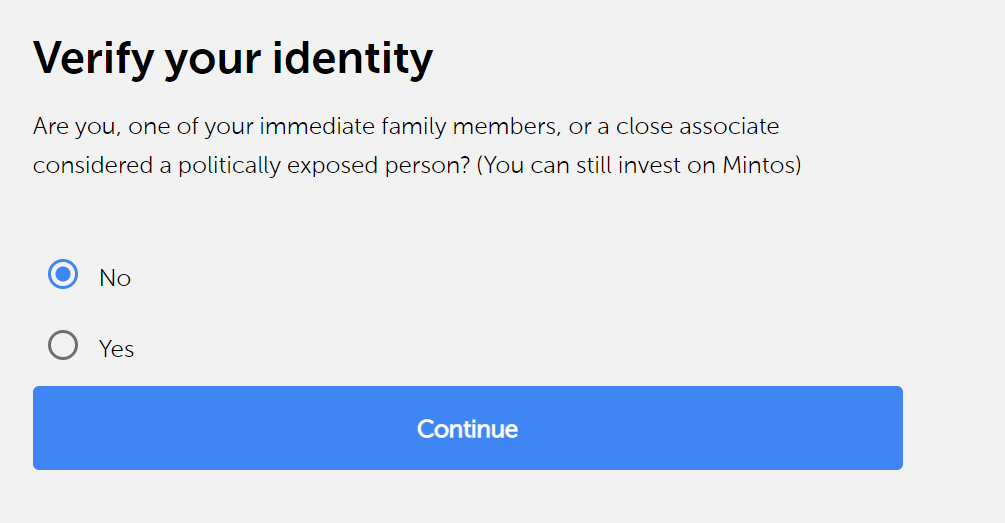Click the word "identity" in the heading
The image size is (1005, 523).
359,59
